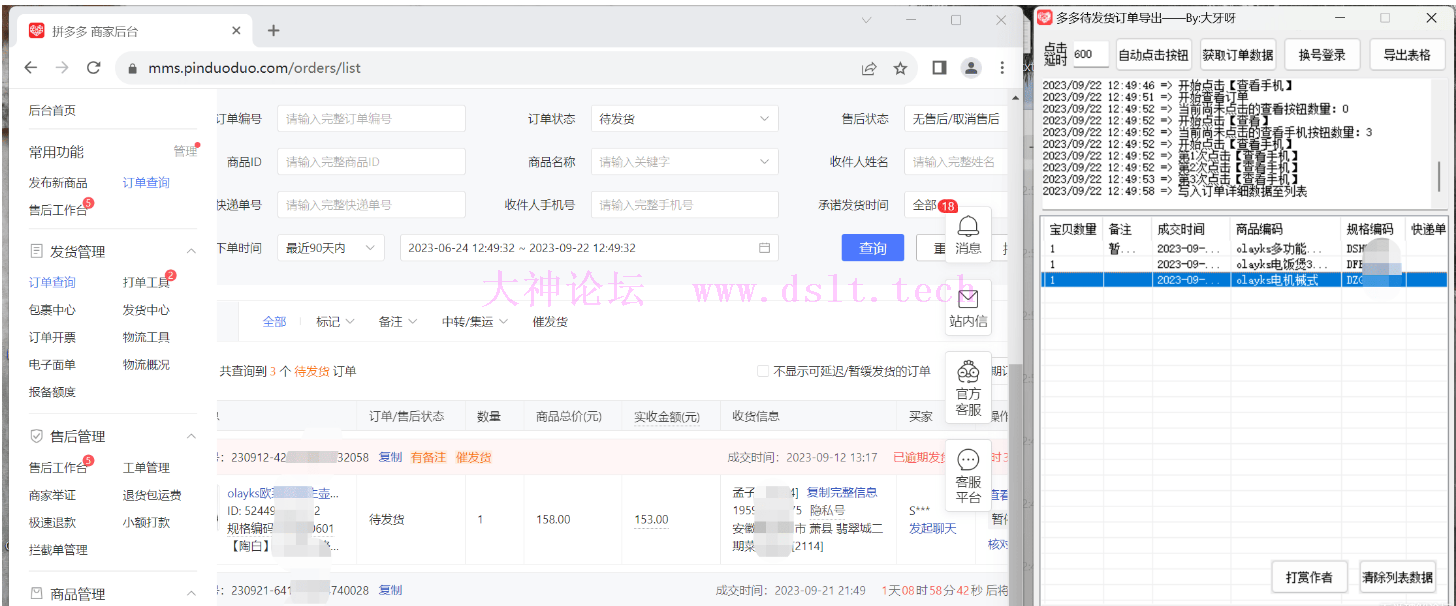The image size is (1456, 606).
Task: Open the 最近90天内 time range dropdown
Action: pos(329,248)
